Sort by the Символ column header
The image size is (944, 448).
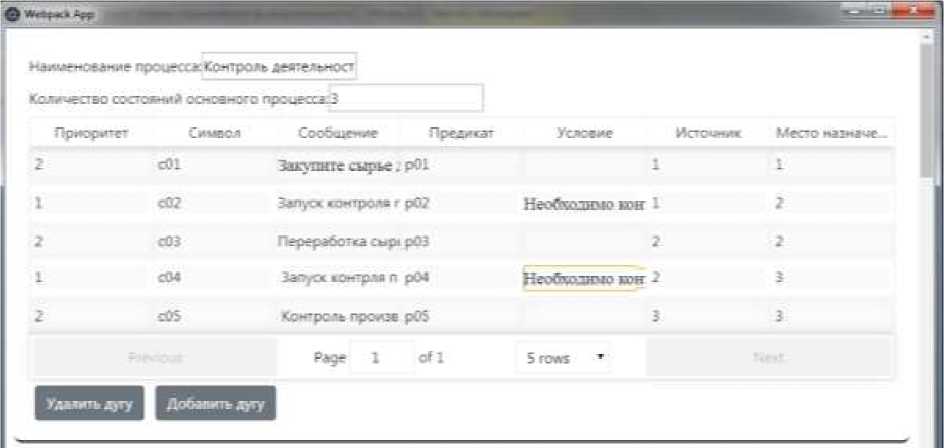click(x=214, y=133)
